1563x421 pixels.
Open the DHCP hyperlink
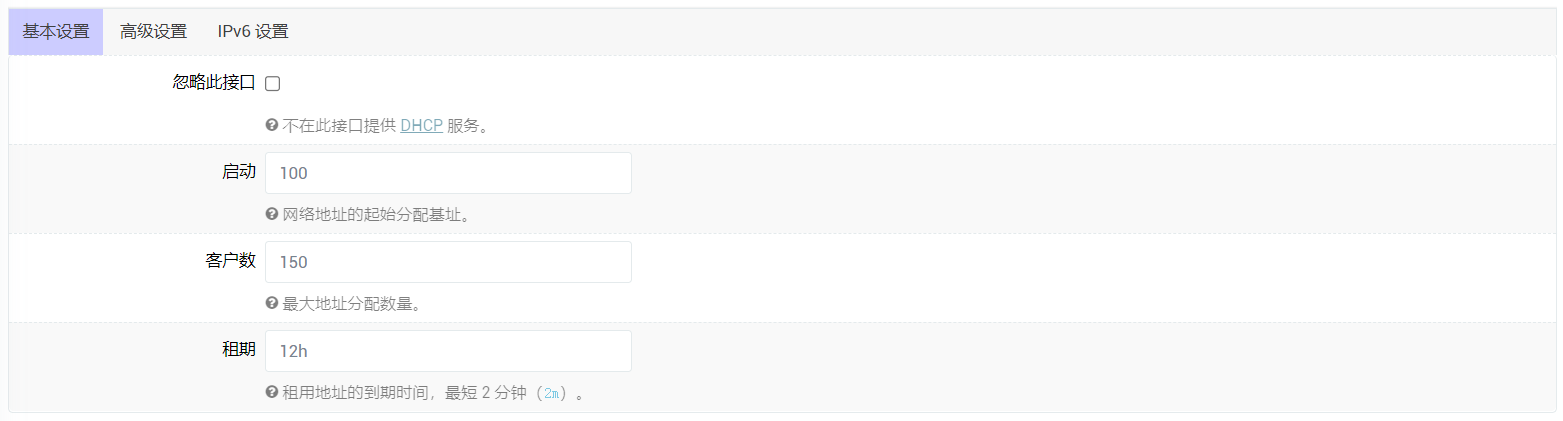pos(421,126)
